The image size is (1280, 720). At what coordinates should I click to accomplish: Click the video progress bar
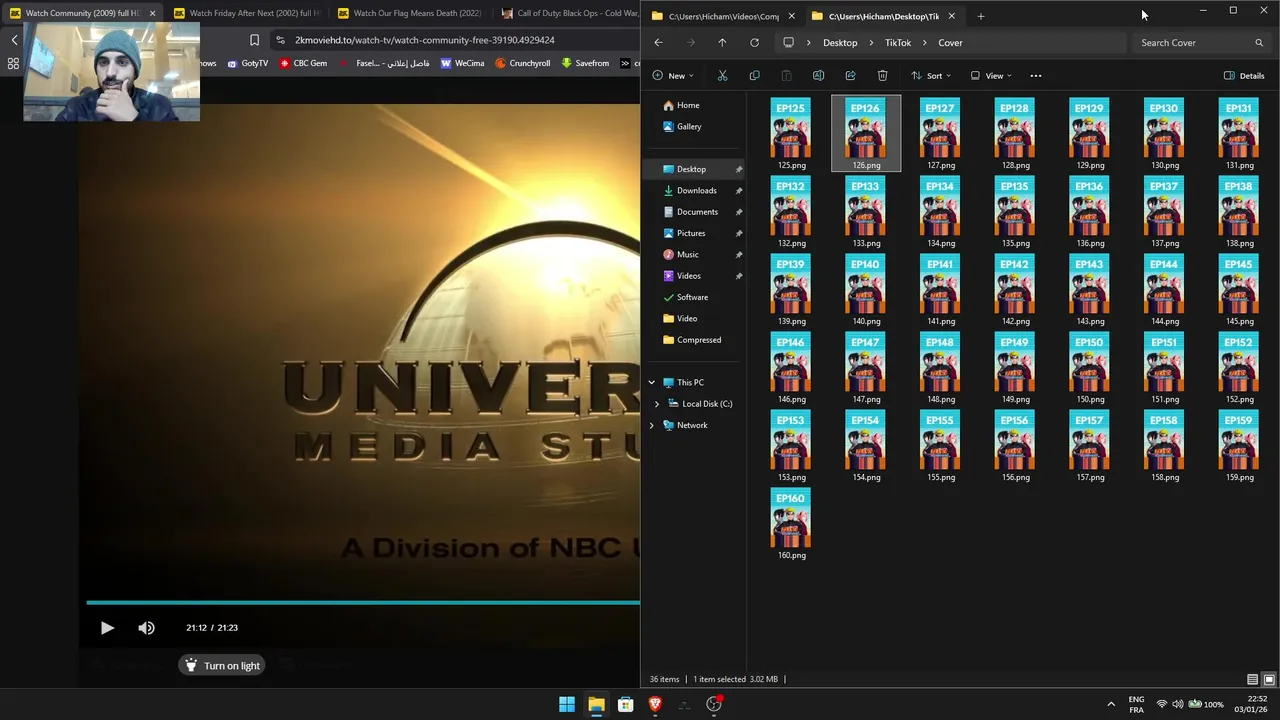point(362,603)
